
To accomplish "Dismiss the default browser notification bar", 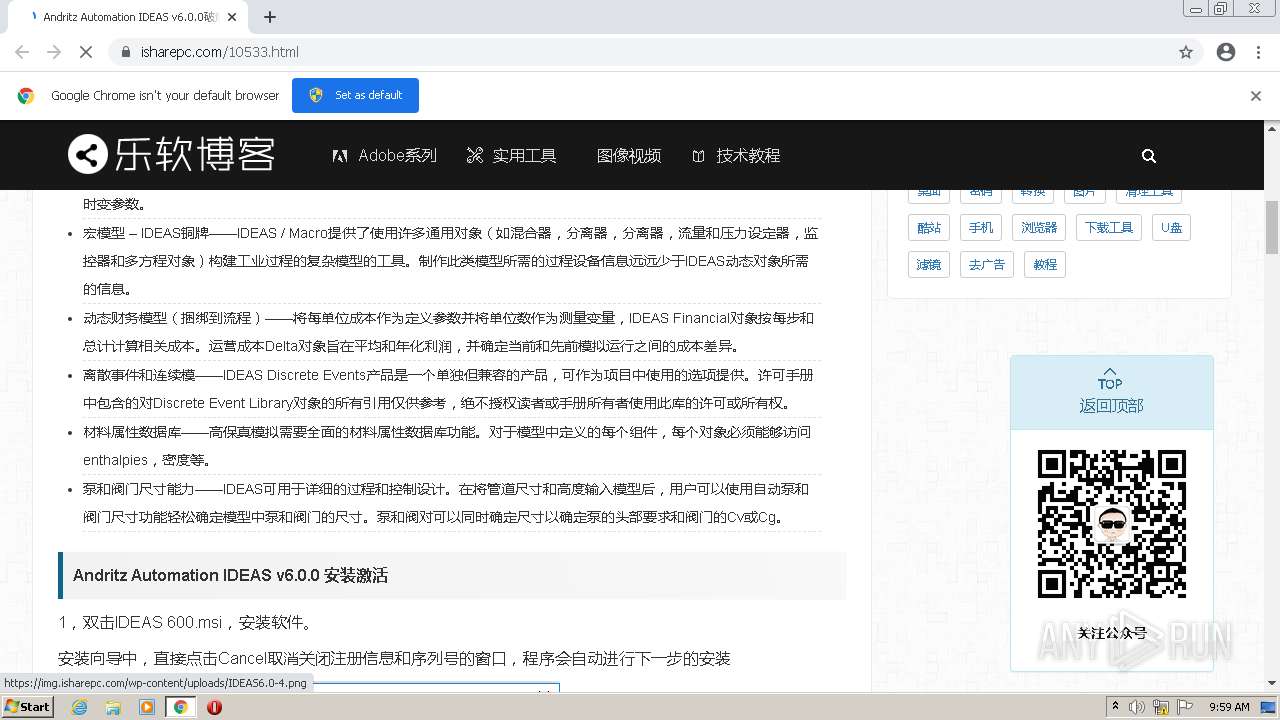I will (x=1256, y=96).
